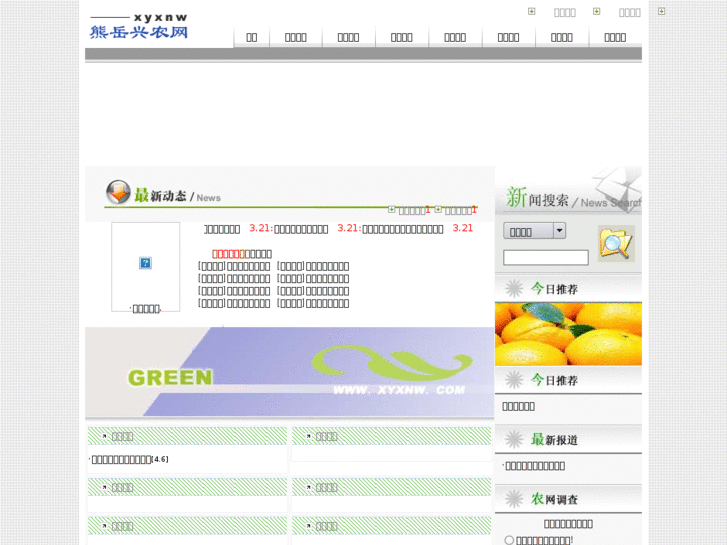Screen dimensions: 727x545
Task: Click the plus icon between the two header links
Action: click(x=596, y=11)
